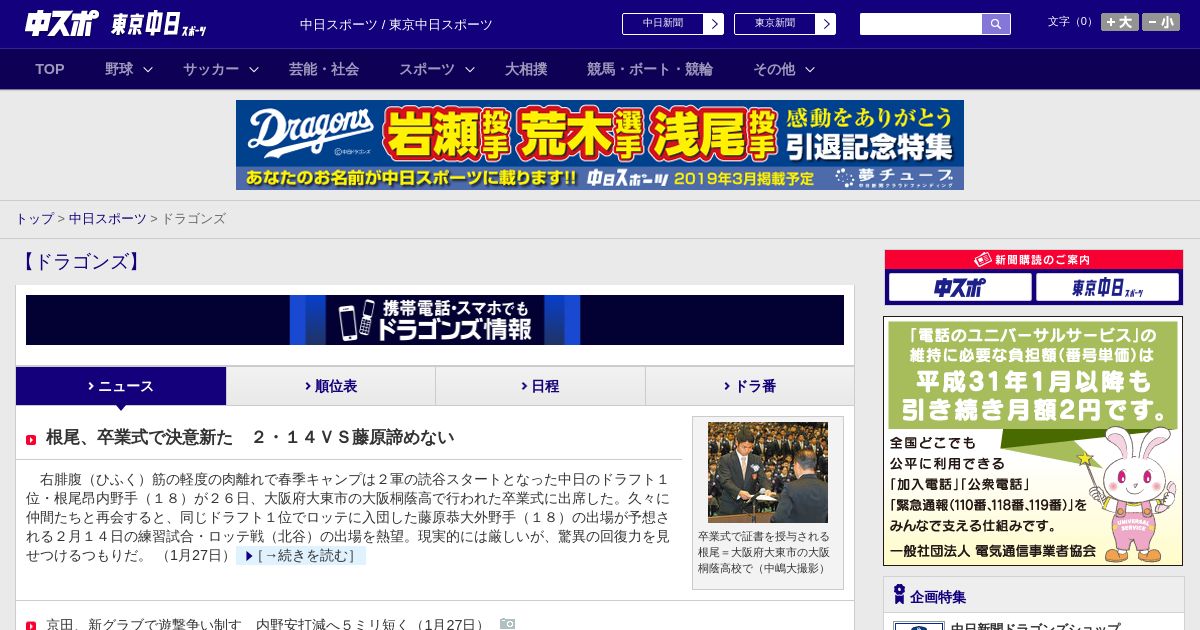Screen dimensions: 1200x630
Task: Click the 文字（0） text size label
Action: [x=1072, y=21]
